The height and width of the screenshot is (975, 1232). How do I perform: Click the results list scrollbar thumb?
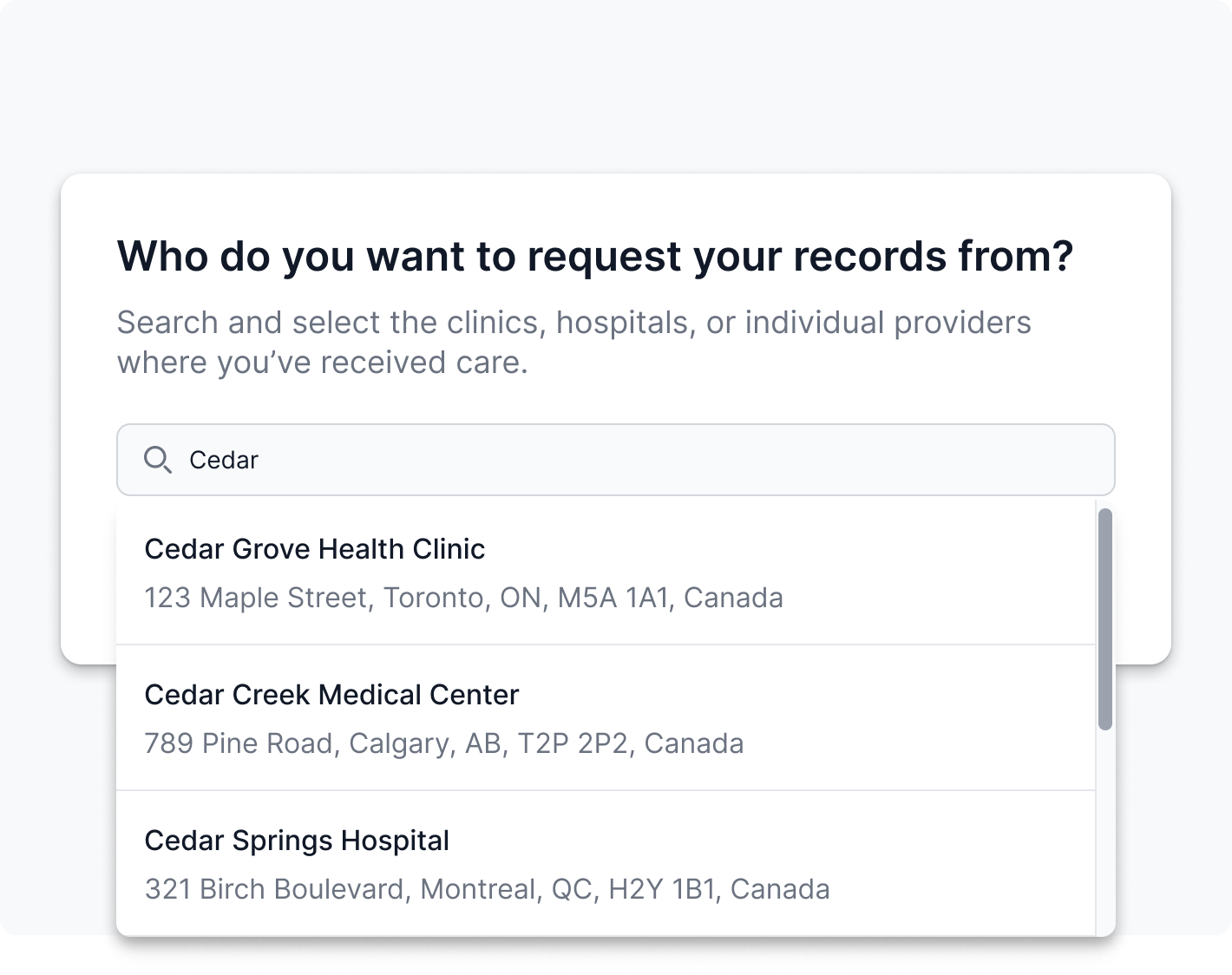click(x=1104, y=618)
